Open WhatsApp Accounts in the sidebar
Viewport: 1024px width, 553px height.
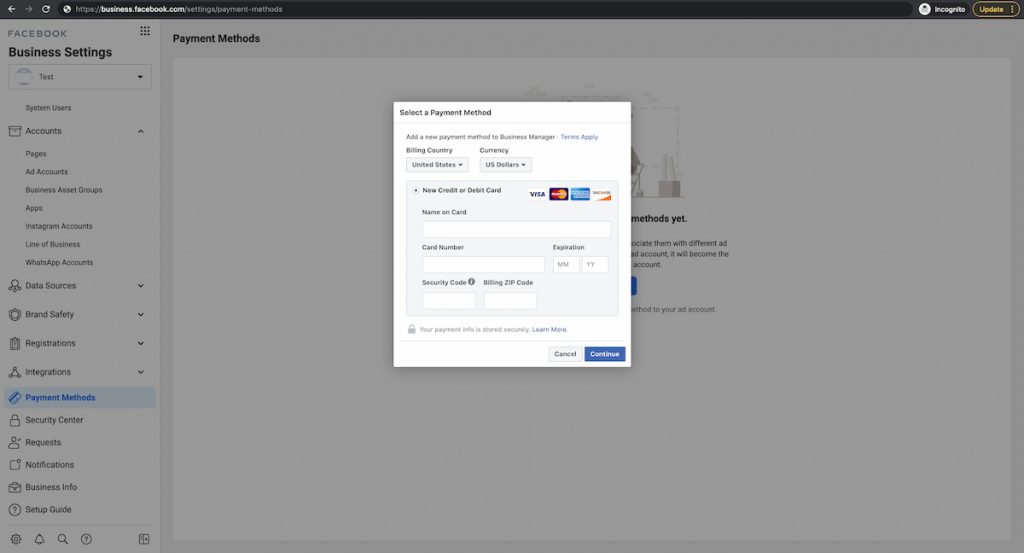(59, 262)
